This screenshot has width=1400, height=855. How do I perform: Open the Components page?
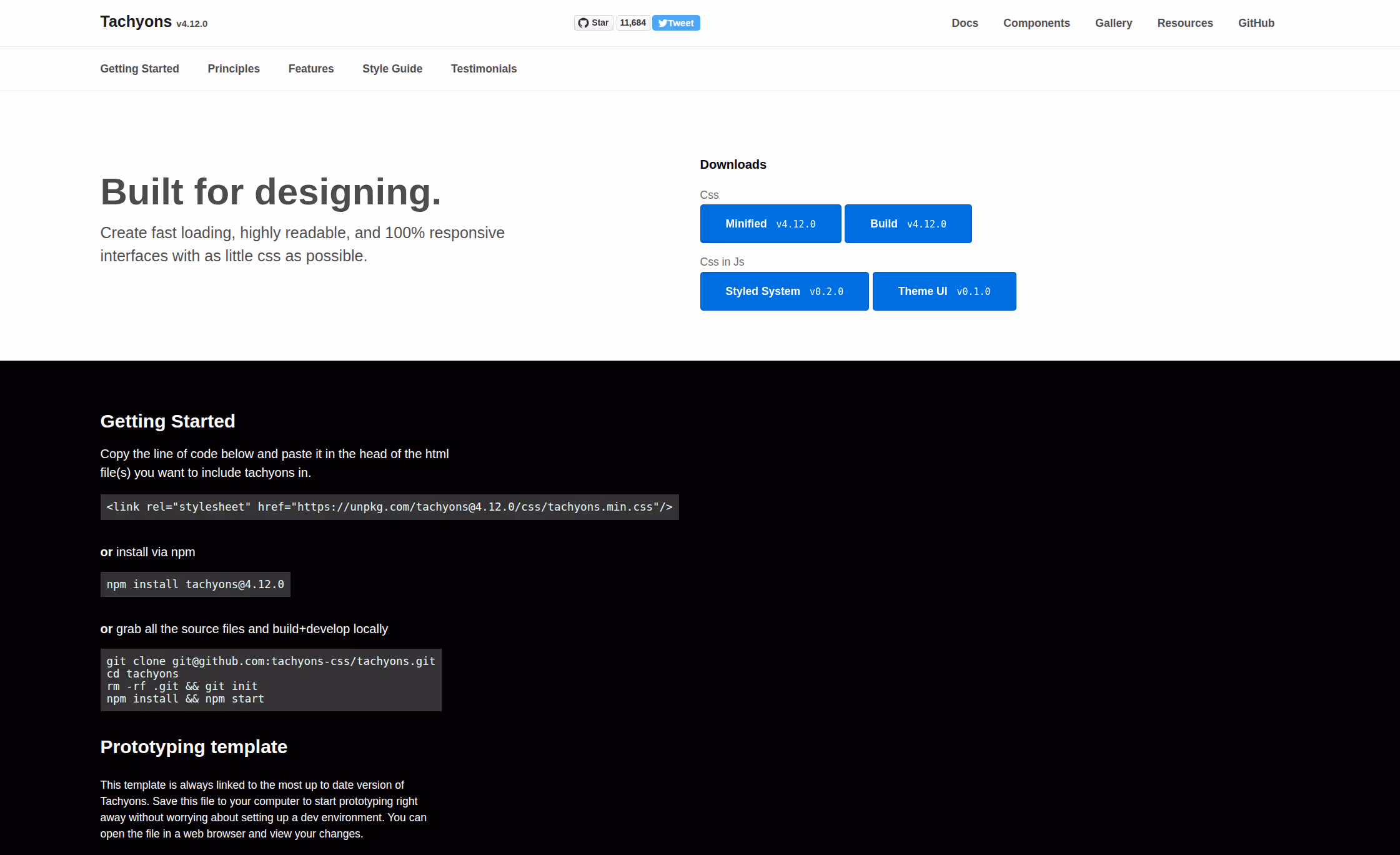pos(1036,23)
